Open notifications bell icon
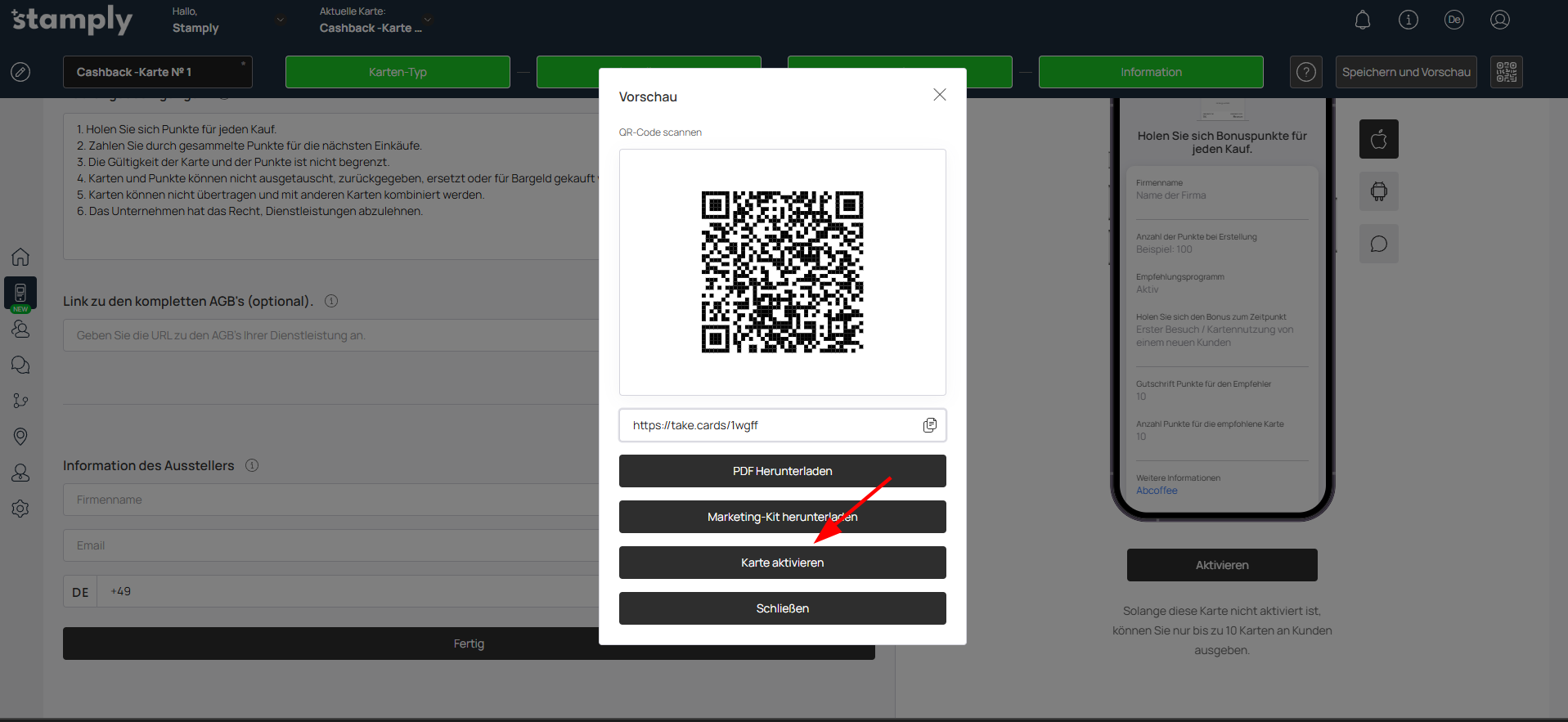The width and height of the screenshot is (1568, 722). pyautogui.click(x=1362, y=20)
